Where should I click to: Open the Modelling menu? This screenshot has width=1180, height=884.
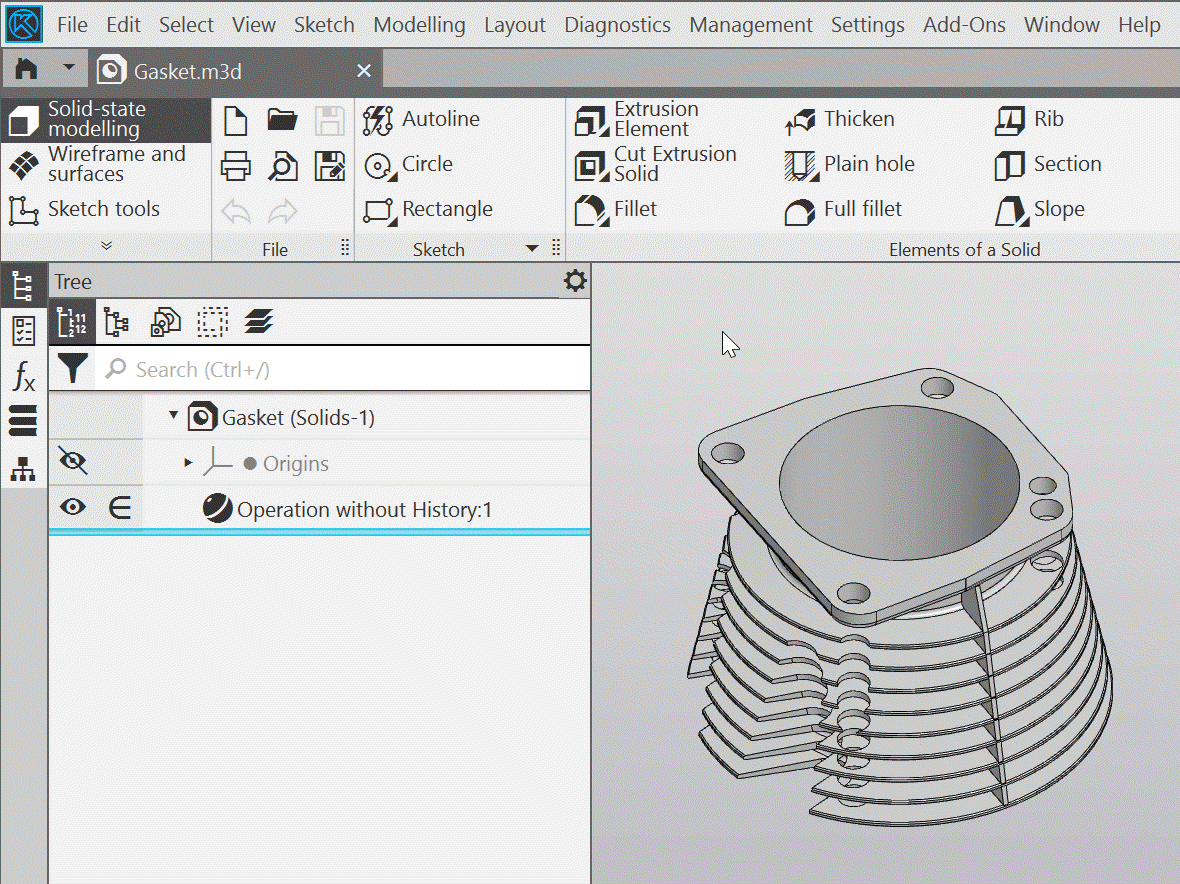click(419, 25)
